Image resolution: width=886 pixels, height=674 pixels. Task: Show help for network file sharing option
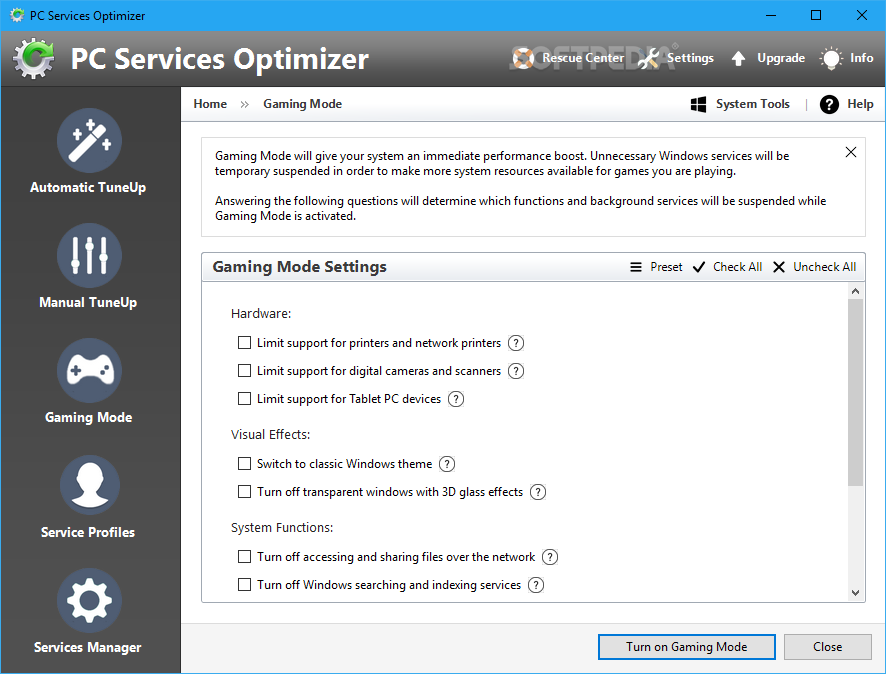[x=549, y=557]
